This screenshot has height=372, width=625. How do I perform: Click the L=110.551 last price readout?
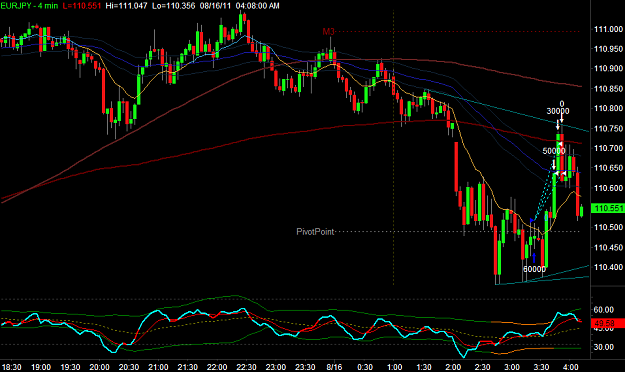[82, 6]
